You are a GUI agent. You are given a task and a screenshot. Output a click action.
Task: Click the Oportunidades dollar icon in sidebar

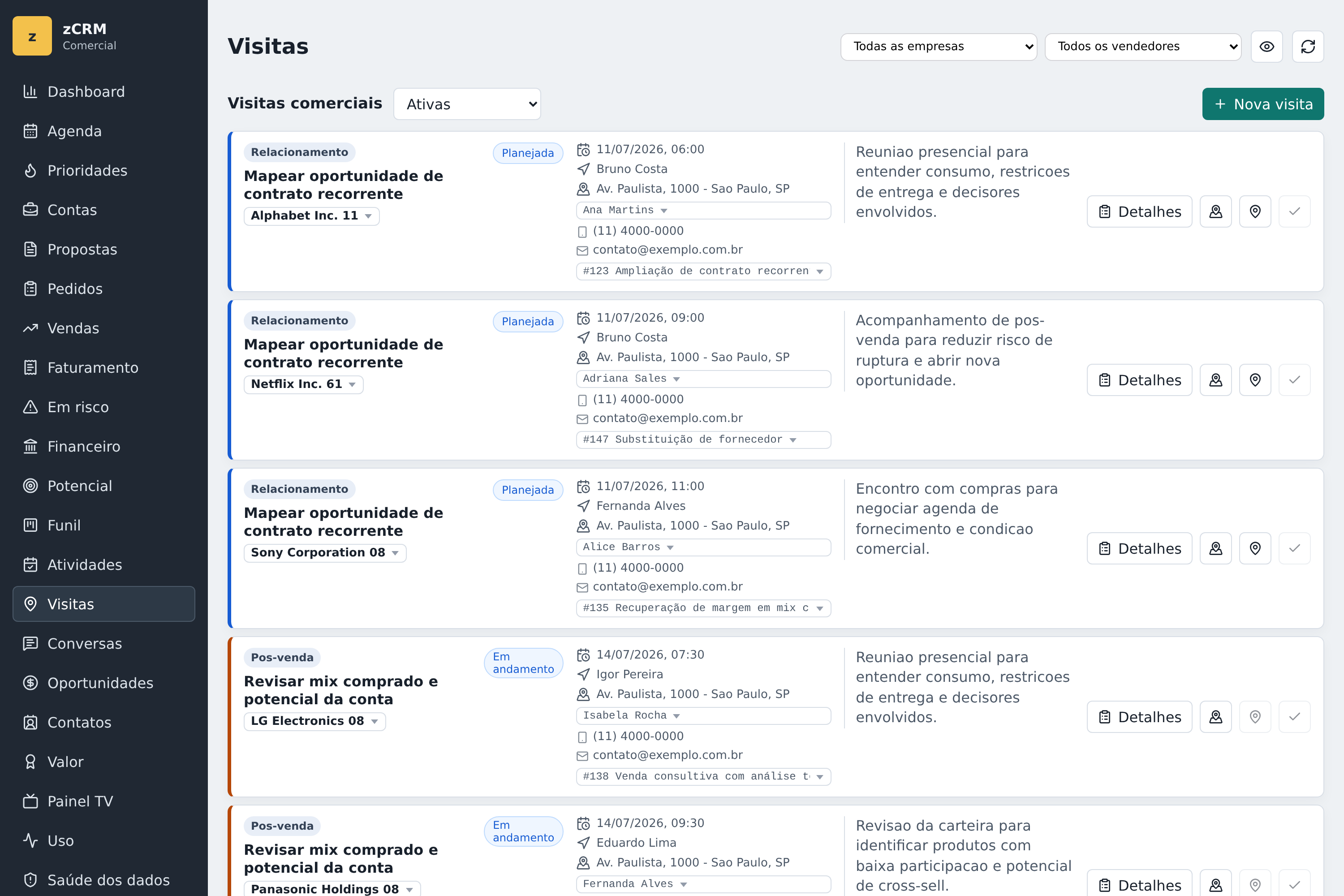tap(30, 683)
